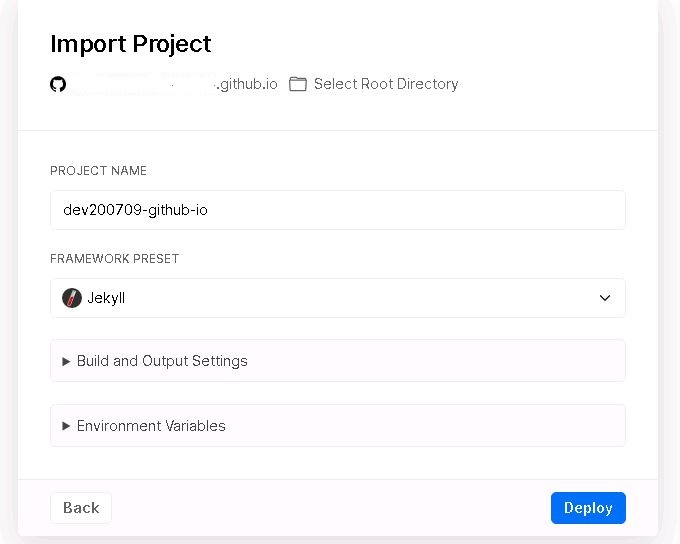The height and width of the screenshot is (544, 680).
Task: Click the FRAMEWORK PRESET label
Action: point(114,259)
